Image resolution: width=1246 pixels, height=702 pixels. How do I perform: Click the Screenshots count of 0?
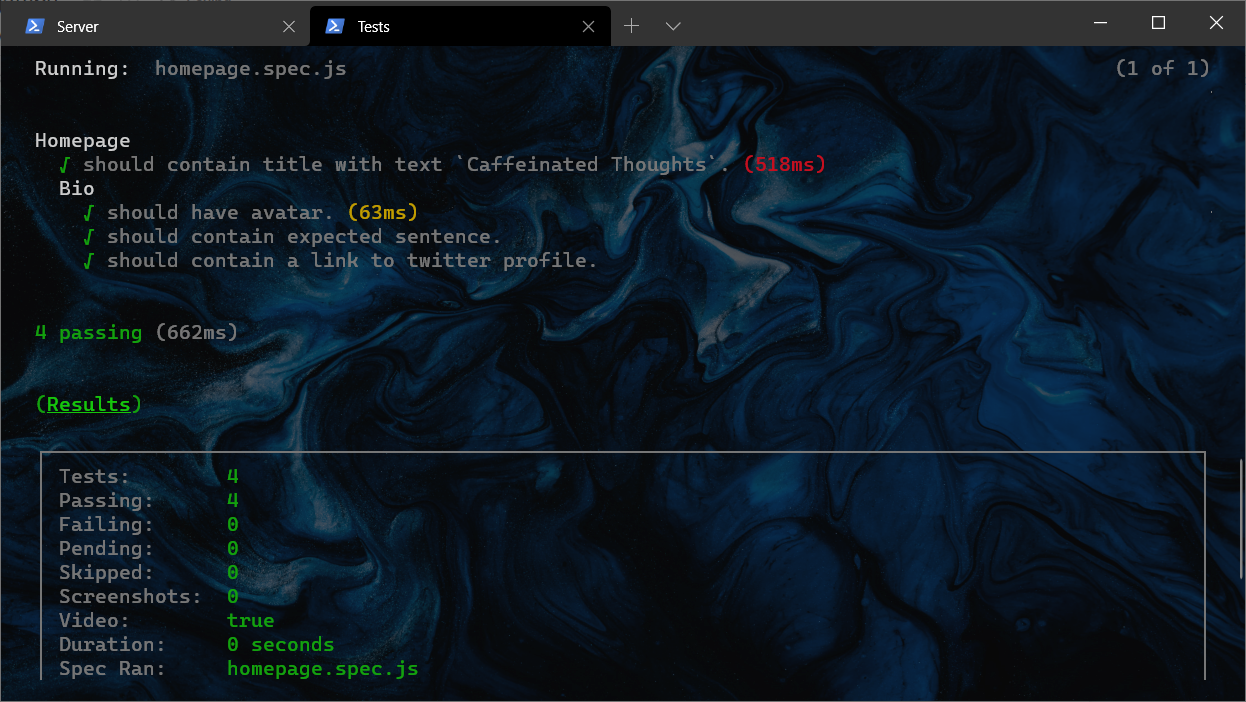point(232,596)
